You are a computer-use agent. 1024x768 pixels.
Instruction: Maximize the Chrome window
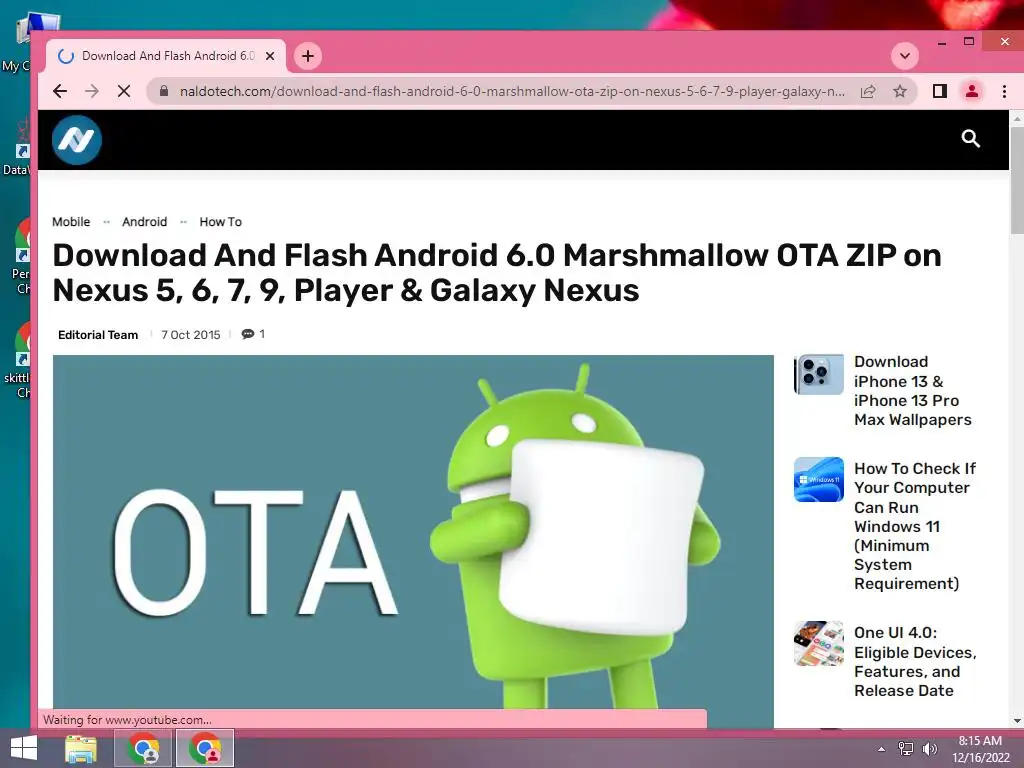(x=969, y=42)
